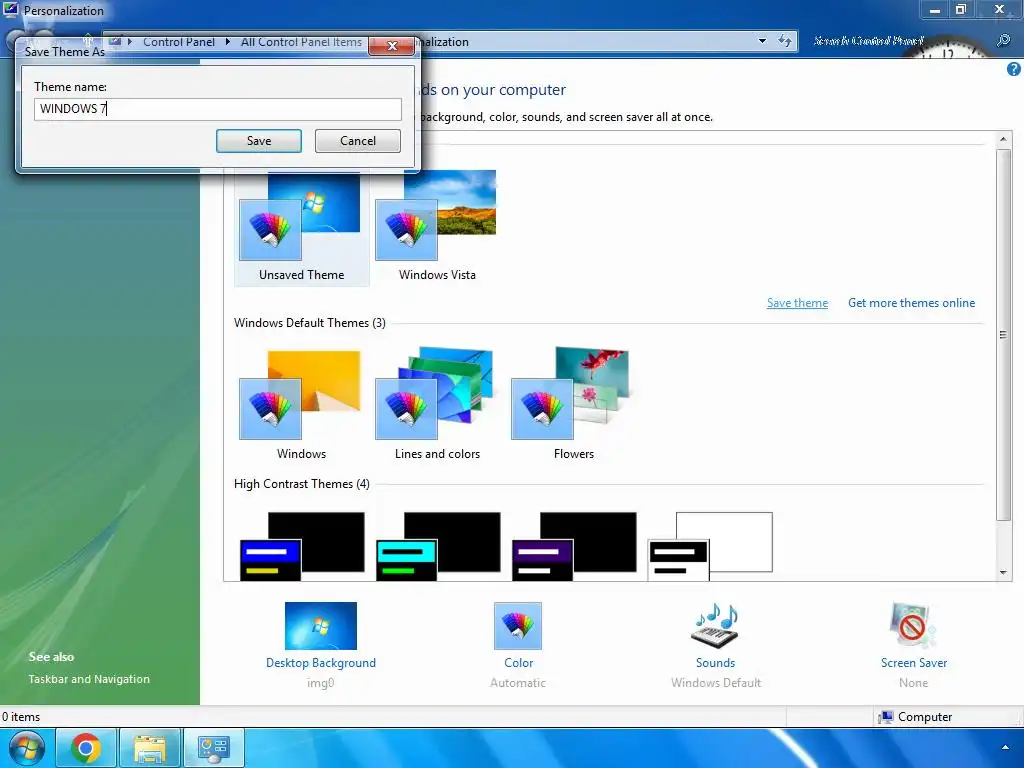1024x768 pixels.
Task: Open the Screen Saver settings icon
Action: [x=913, y=626]
